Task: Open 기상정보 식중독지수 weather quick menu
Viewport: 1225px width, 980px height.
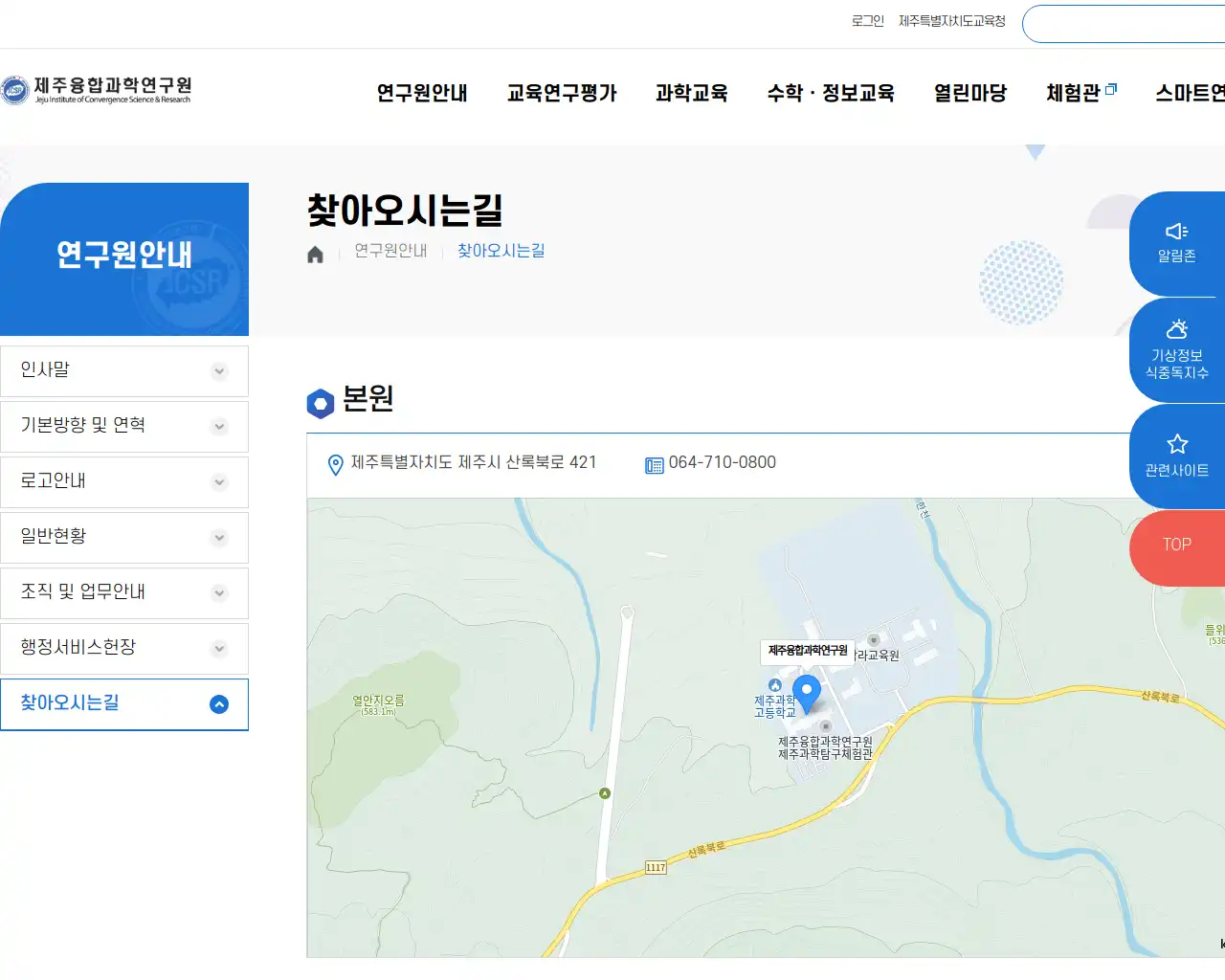Action: click(x=1177, y=350)
